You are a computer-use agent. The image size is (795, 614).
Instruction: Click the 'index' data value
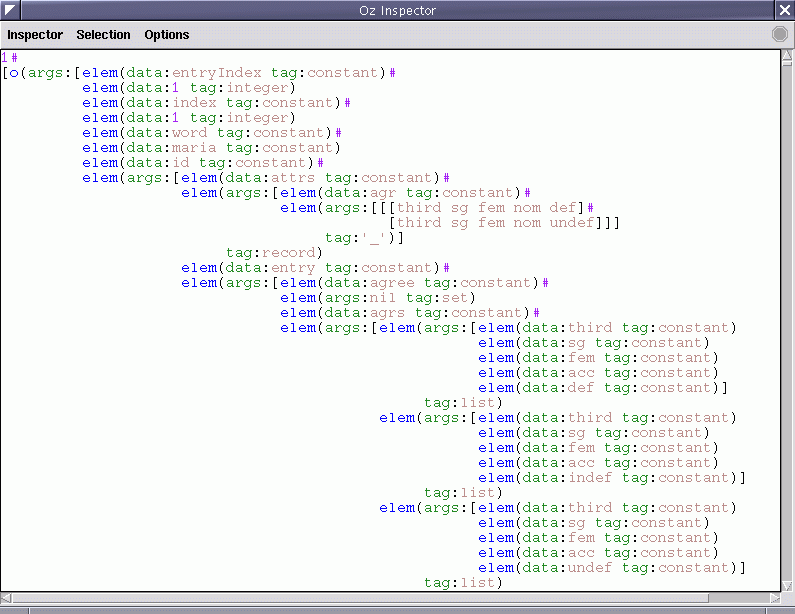pos(194,103)
